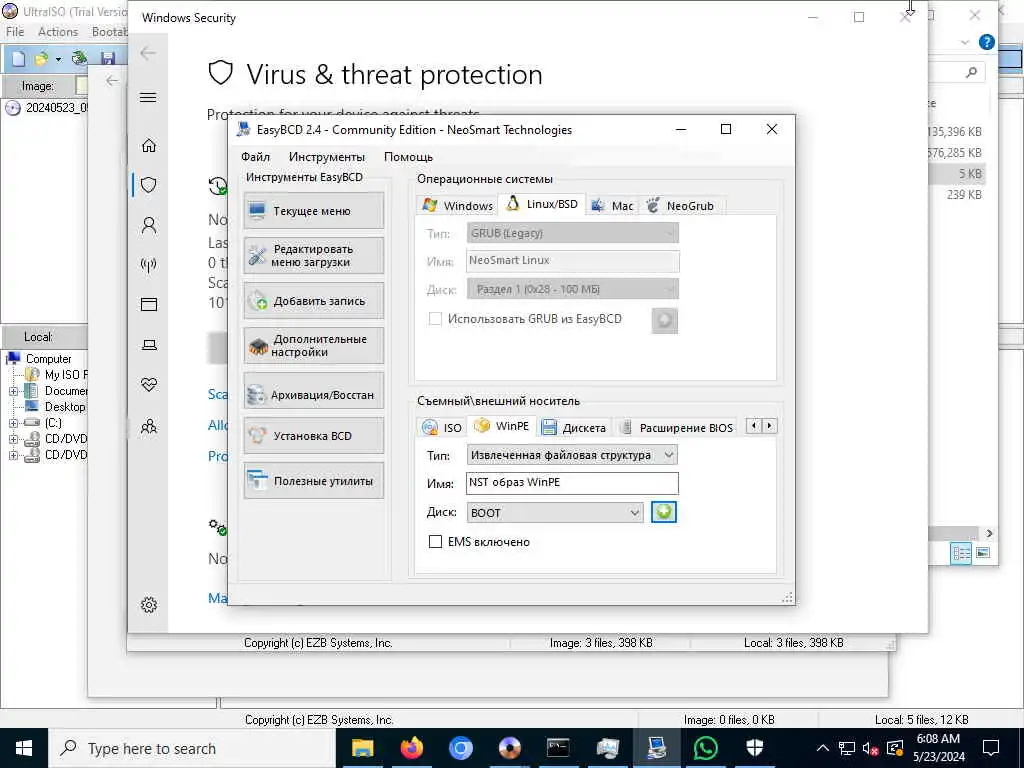Open WhatsApp from the taskbar
The height and width of the screenshot is (768, 1024).
tap(705, 748)
